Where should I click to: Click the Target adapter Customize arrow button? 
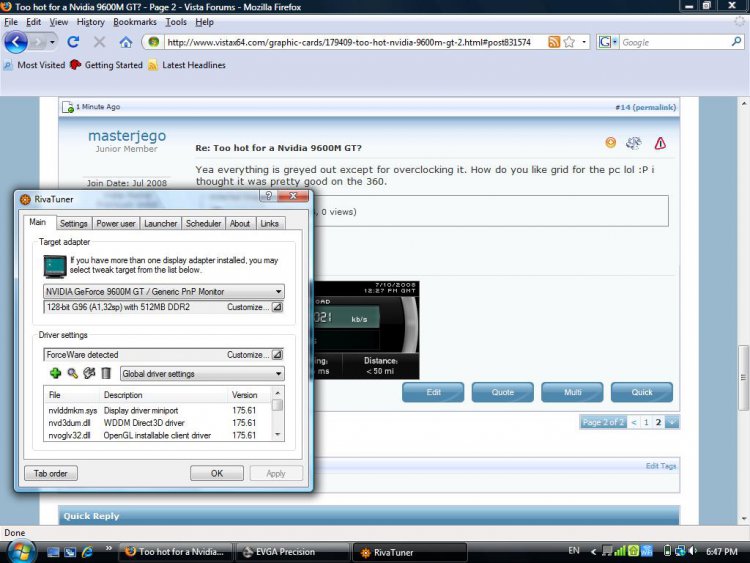(x=277, y=307)
